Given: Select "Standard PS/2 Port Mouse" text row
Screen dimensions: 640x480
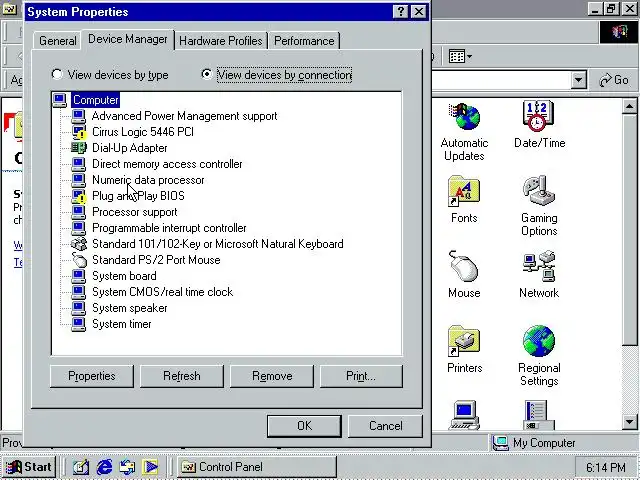Looking at the screenshot, I should (x=156, y=260).
